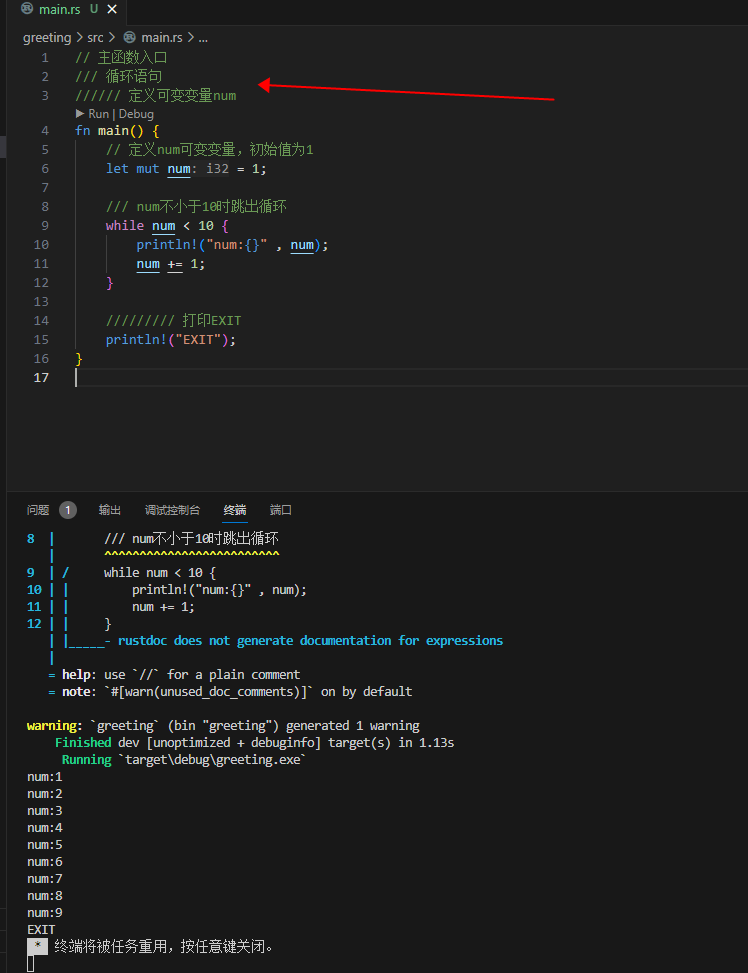Viewport: 748px width, 973px height.
Task: Click line number 17 in the gutter
Action: tap(41, 378)
